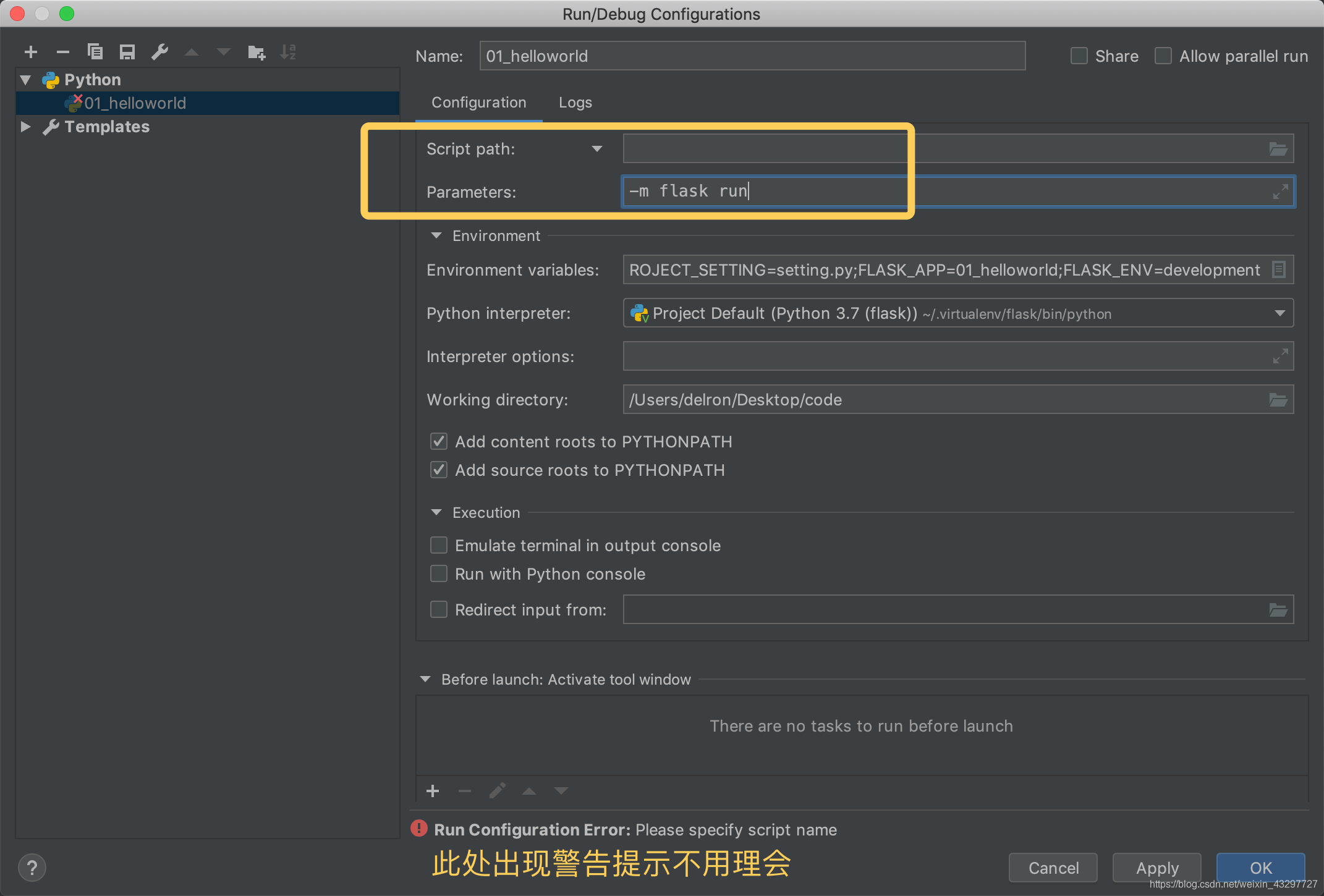Click the remove configuration icon
Viewport: 1324px width, 896px height.
coord(61,51)
